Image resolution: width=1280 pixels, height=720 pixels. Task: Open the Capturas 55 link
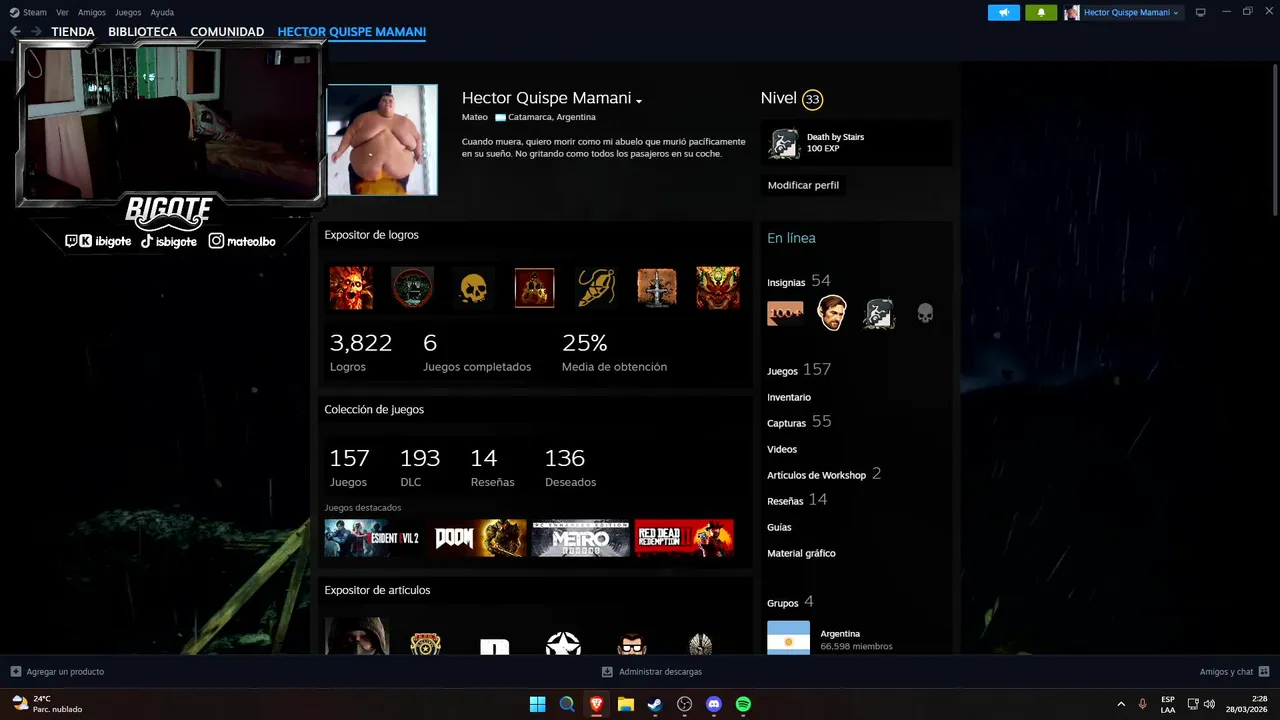tap(799, 422)
